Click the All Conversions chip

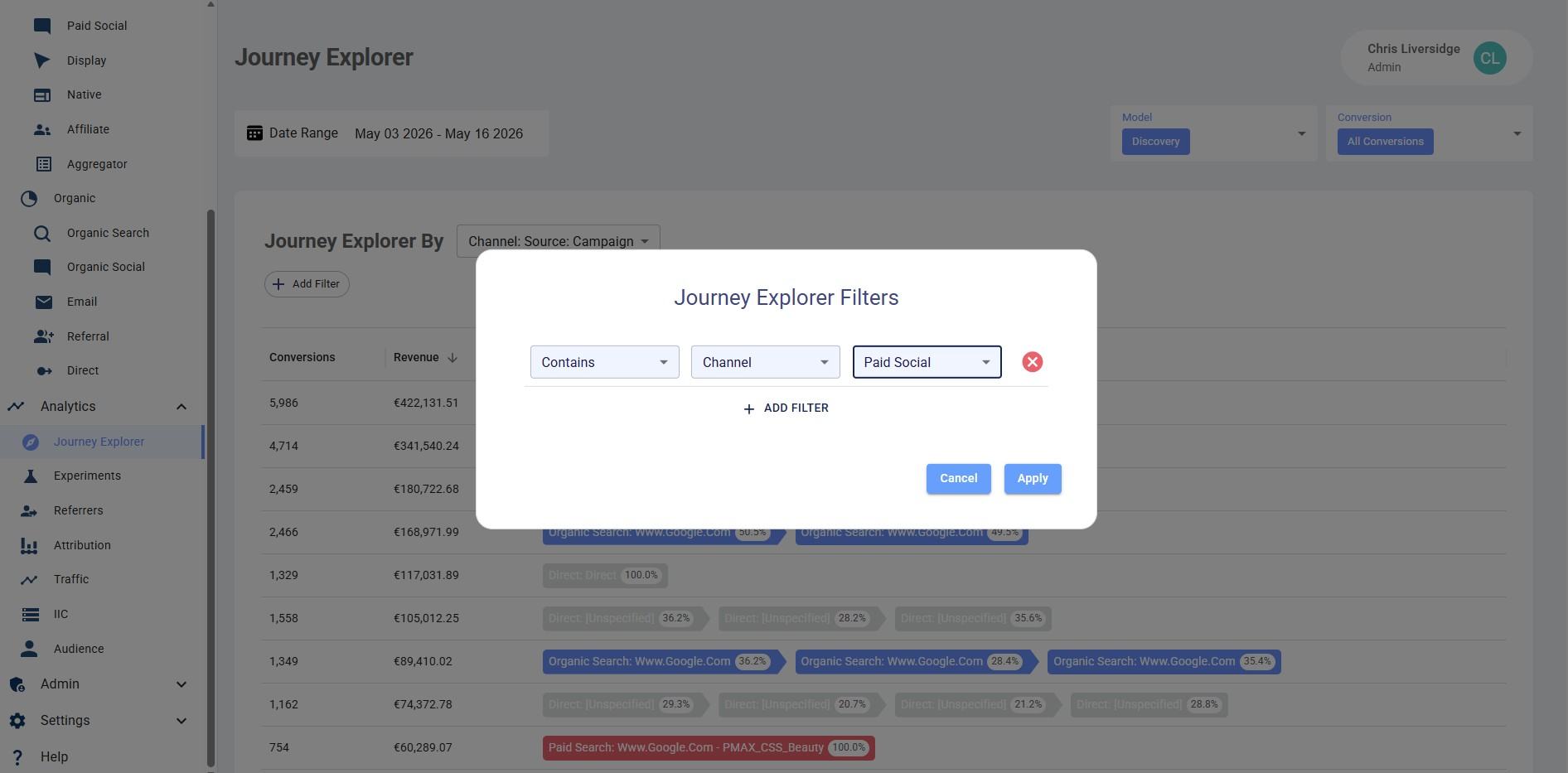[x=1385, y=142]
